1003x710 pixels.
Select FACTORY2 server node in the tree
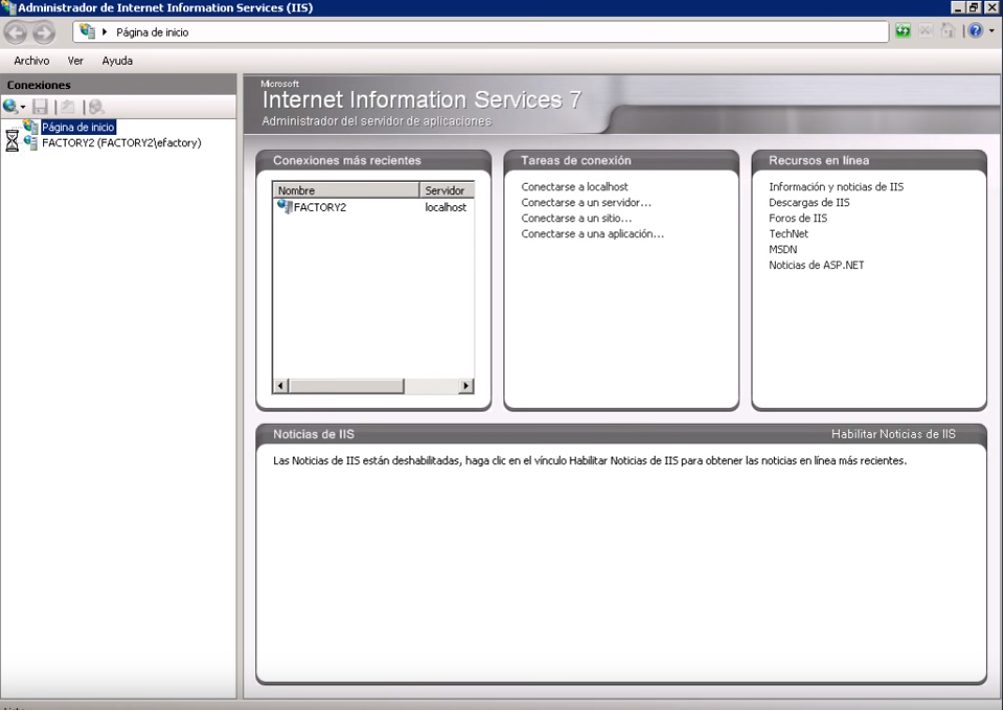(x=121, y=143)
